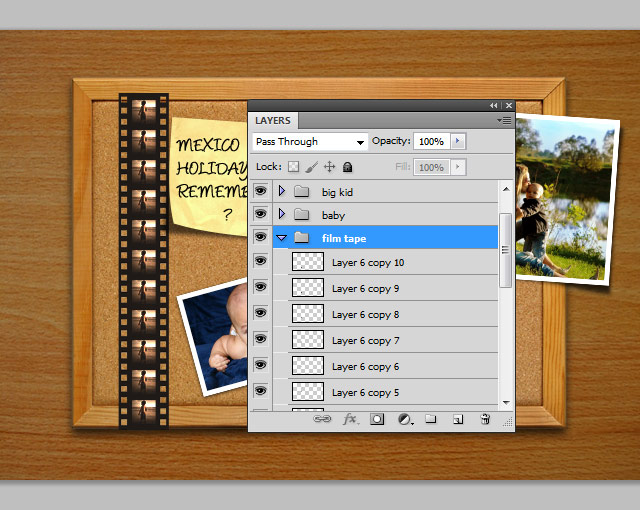This screenshot has height=510, width=640.
Task: Toggle visibility of baby group
Action: 260,214
